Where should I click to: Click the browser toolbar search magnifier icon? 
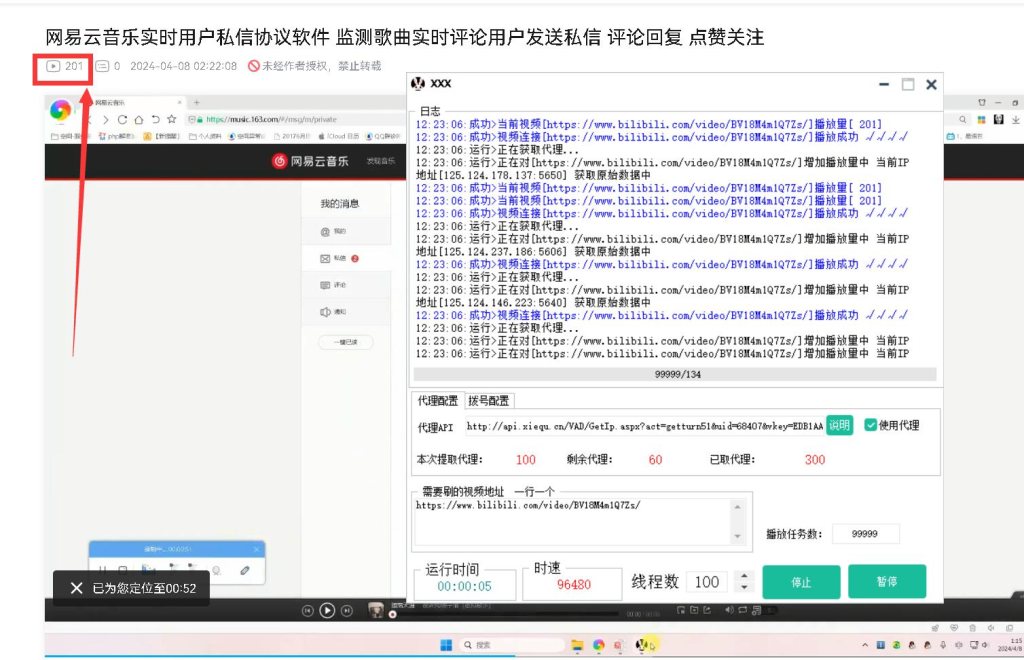pyautogui.click(x=963, y=119)
